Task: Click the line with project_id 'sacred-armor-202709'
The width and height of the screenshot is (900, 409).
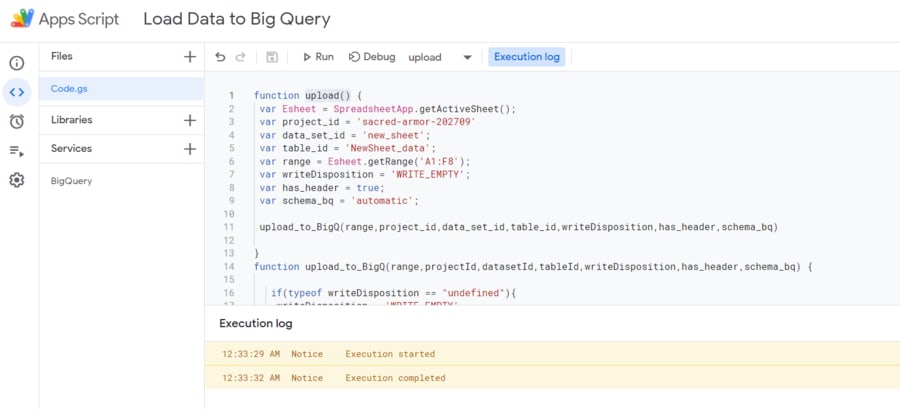Action: tap(367, 122)
